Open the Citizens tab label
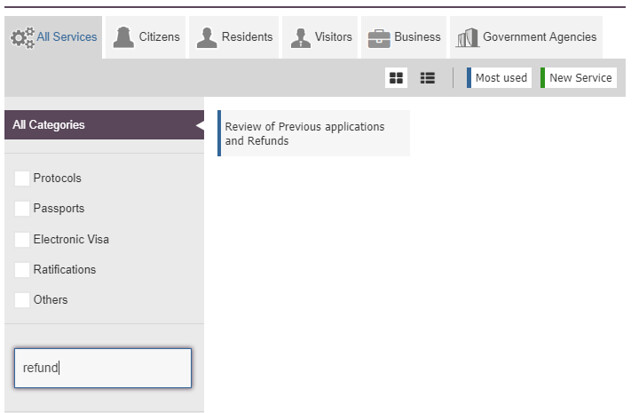 (159, 38)
